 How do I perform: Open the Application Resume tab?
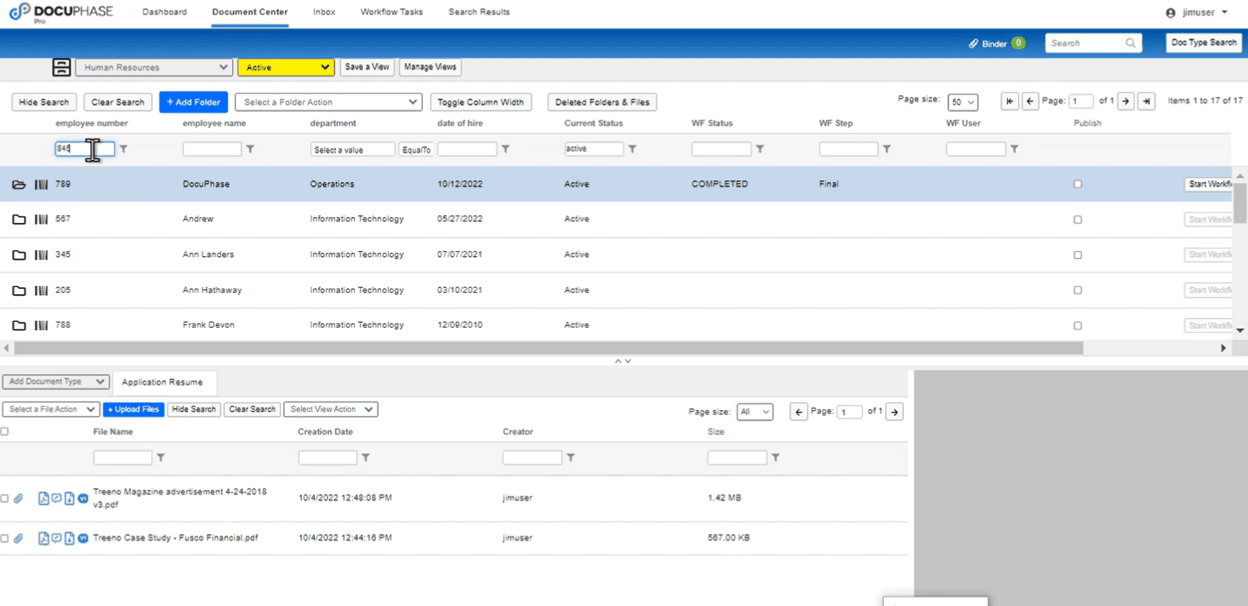[x=164, y=382]
